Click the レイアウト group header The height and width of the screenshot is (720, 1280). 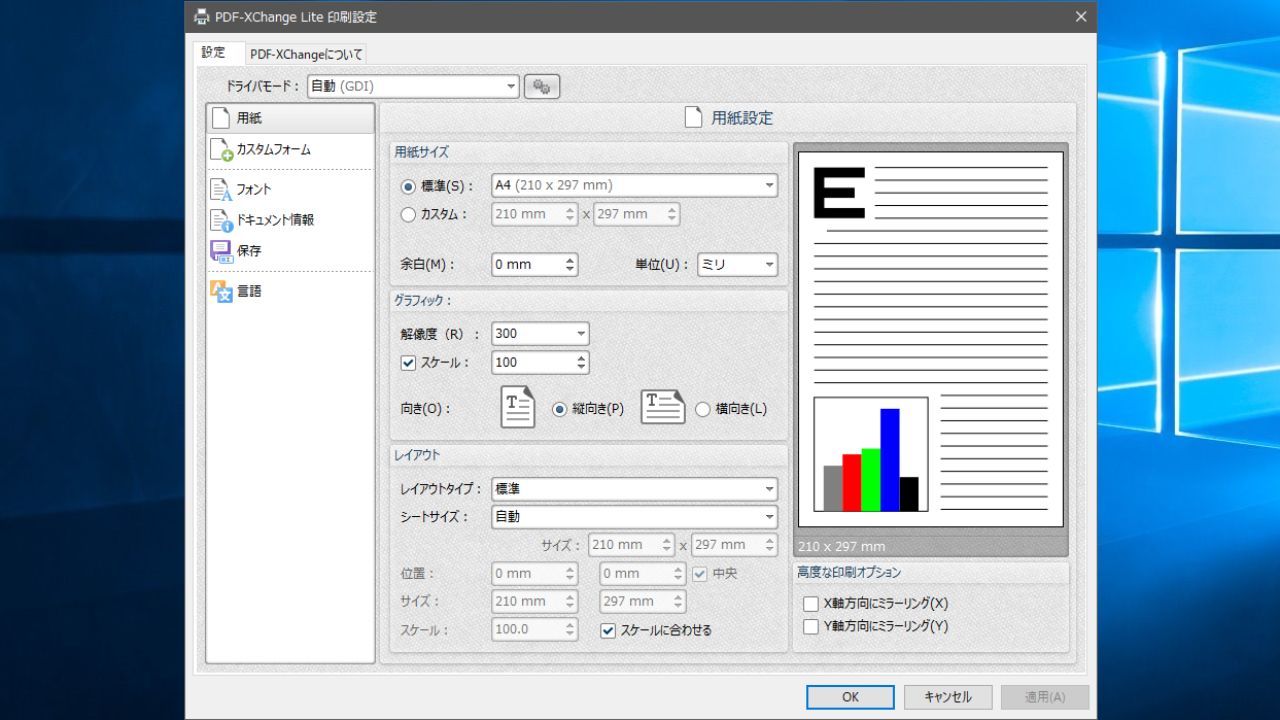point(589,455)
